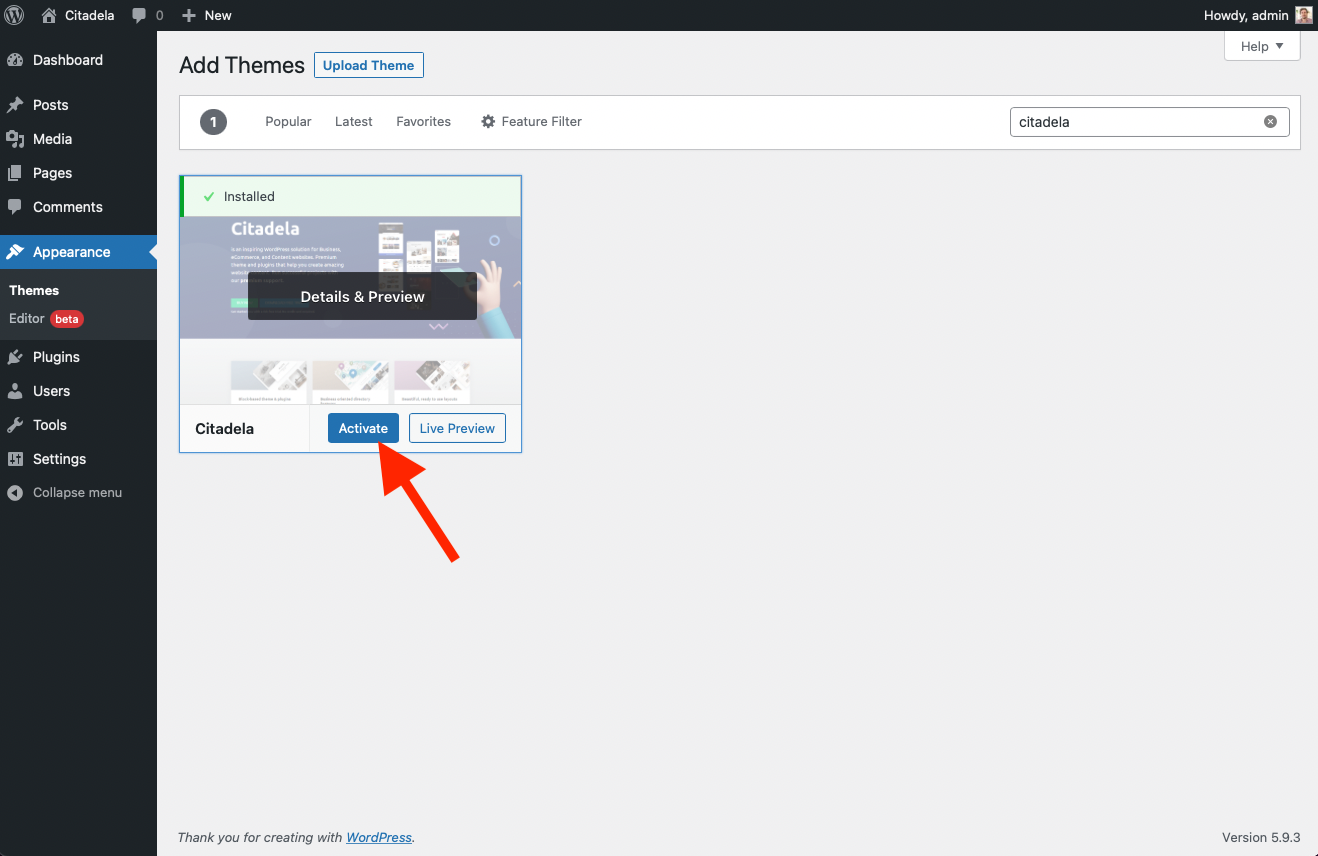1318x856 pixels.
Task: Open Details & Preview of Citadela thumbnail
Action: 362,297
